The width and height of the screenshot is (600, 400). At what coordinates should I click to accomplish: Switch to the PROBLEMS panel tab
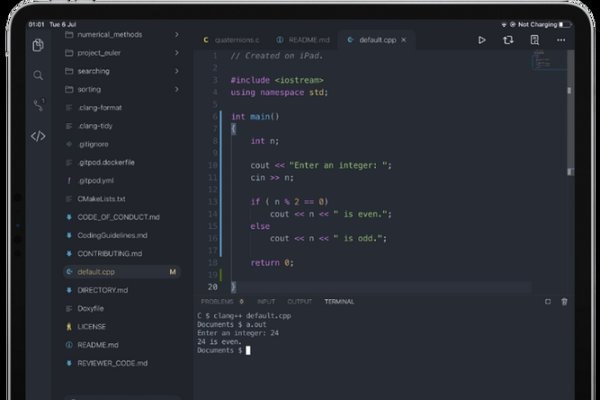coord(217,301)
